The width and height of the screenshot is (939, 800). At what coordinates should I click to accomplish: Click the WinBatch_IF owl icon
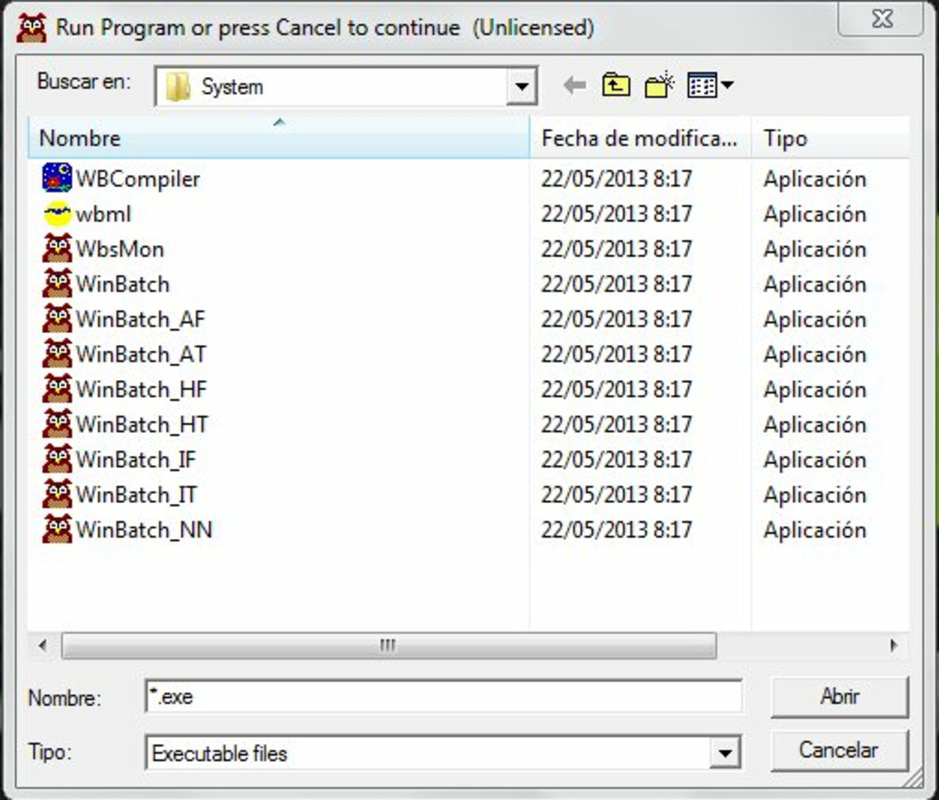coord(57,459)
